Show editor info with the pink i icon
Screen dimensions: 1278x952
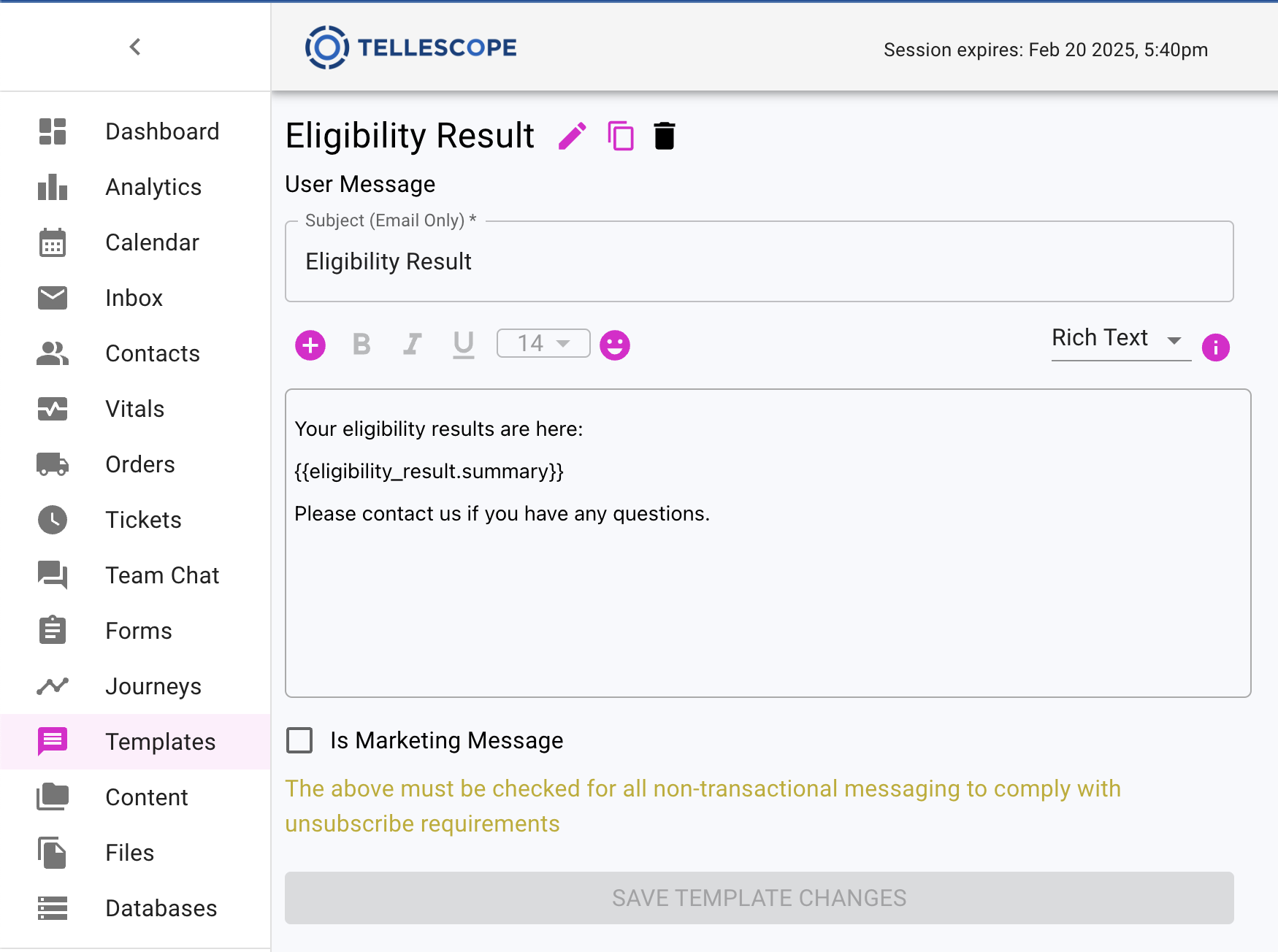coord(1216,348)
